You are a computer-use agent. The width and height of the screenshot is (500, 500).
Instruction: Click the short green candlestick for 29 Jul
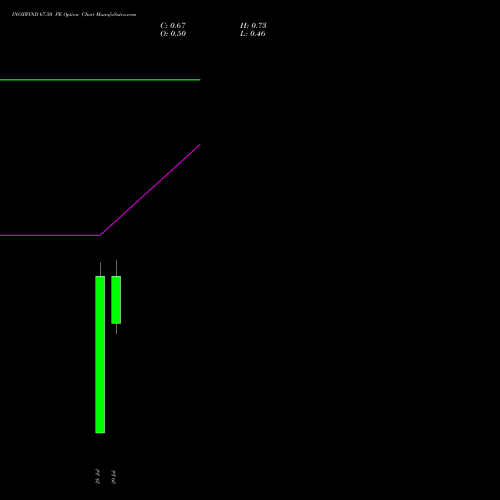point(116,299)
